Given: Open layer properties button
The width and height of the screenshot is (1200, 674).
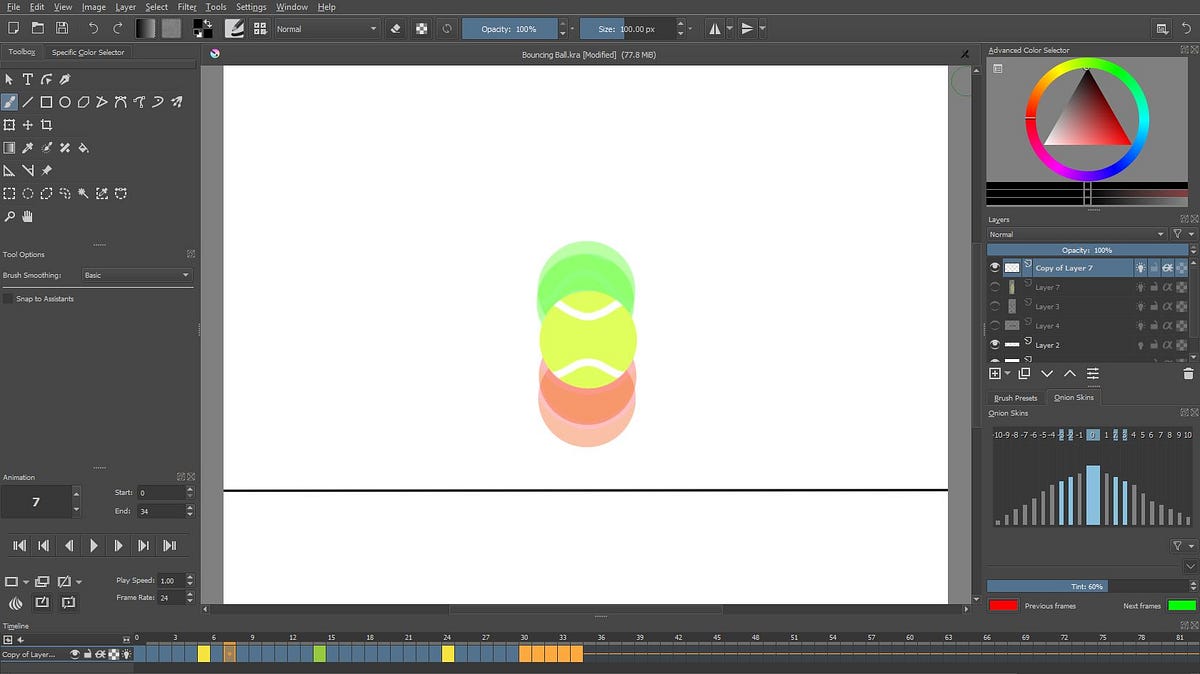Looking at the screenshot, I should coord(1092,373).
